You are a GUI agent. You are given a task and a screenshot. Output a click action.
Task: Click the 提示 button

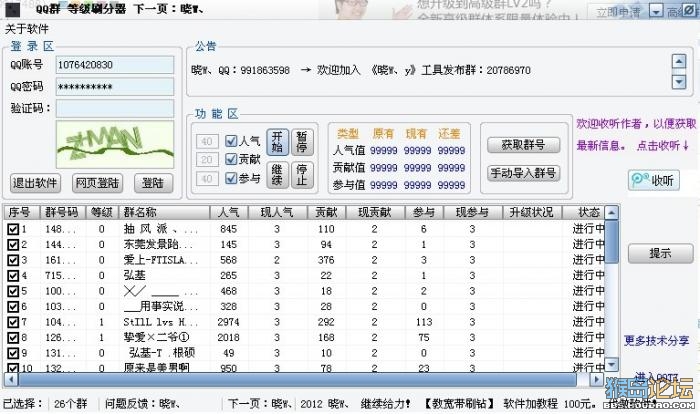coord(660,253)
